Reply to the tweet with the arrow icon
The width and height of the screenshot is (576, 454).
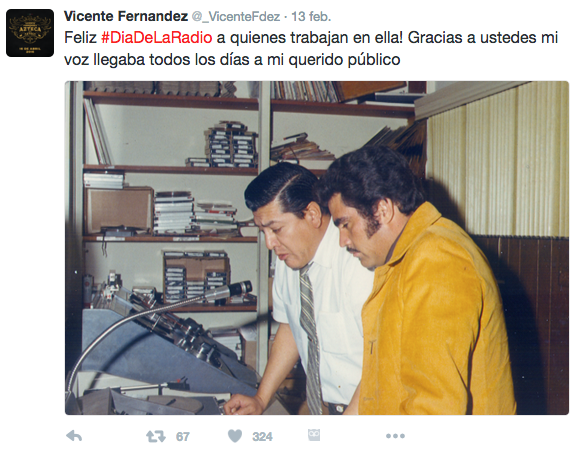pyautogui.click(x=74, y=436)
